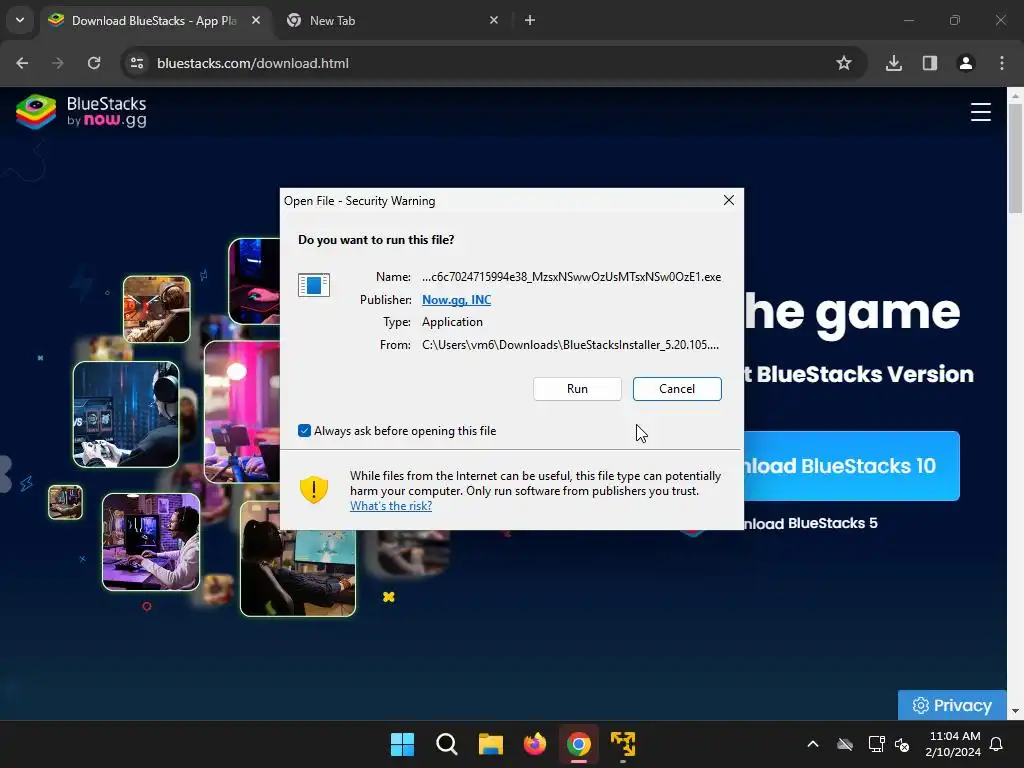1024x768 pixels.
Task: Click the cloud sync tray icon
Action: [x=845, y=744]
